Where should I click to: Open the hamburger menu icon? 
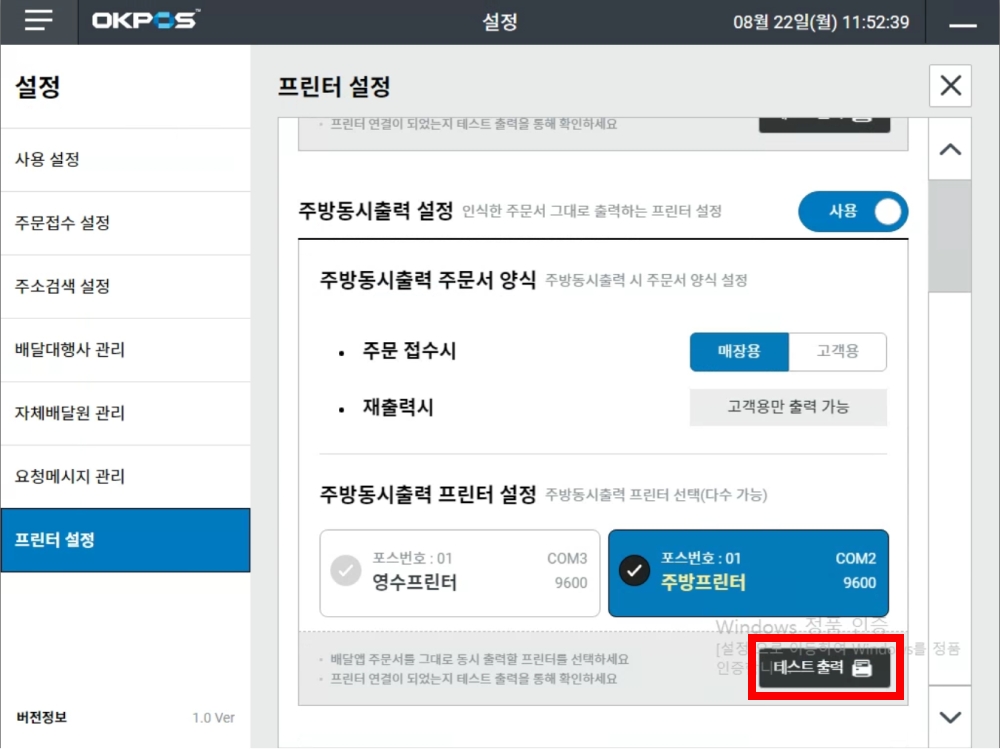pyautogui.click(x=38, y=22)
